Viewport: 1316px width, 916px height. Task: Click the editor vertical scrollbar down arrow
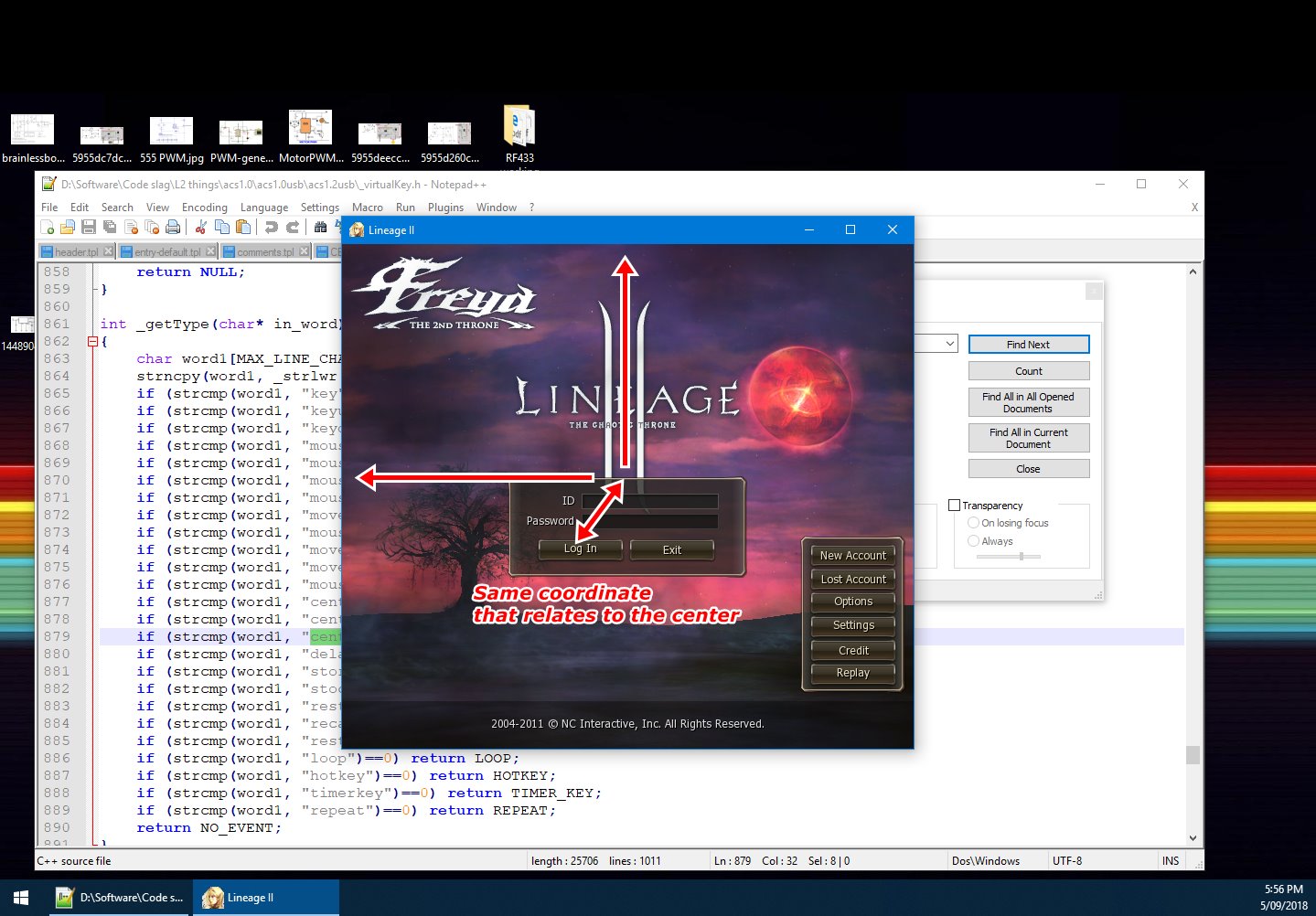click(1193, 837)
